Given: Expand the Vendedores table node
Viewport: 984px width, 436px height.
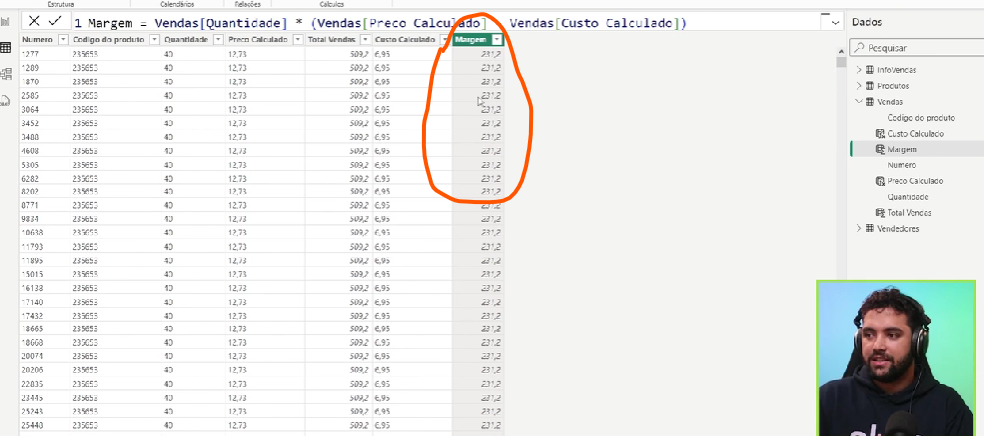Looking at the screenshot, I should (x=859, y=228).
